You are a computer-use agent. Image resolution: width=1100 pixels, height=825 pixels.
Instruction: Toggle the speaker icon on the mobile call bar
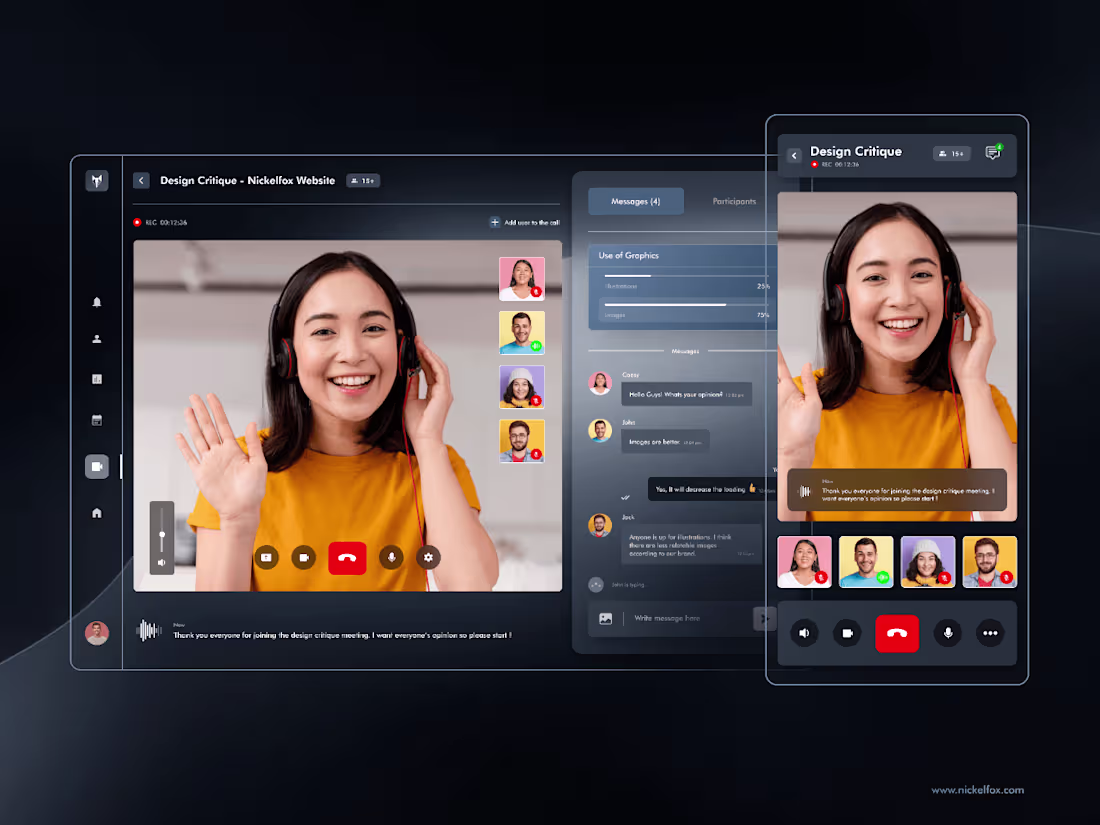coord(805,633)
